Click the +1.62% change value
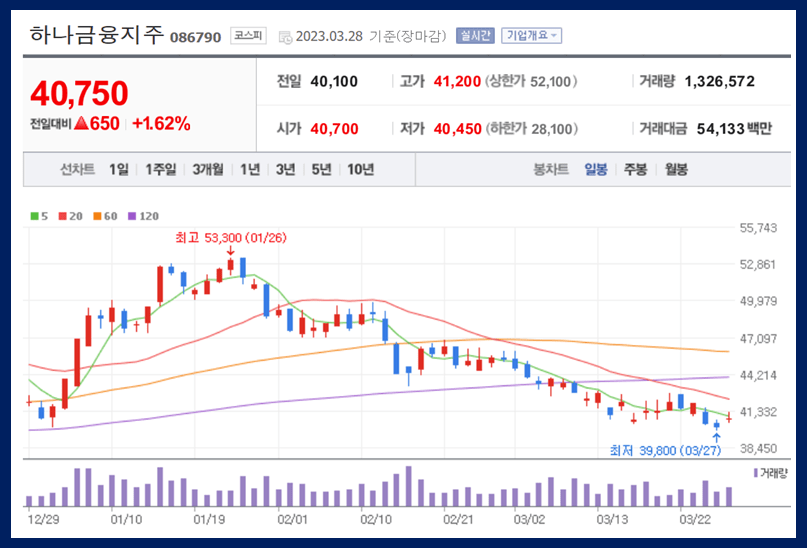Viewport: 807px width, 548px height. tap(161, 123)
